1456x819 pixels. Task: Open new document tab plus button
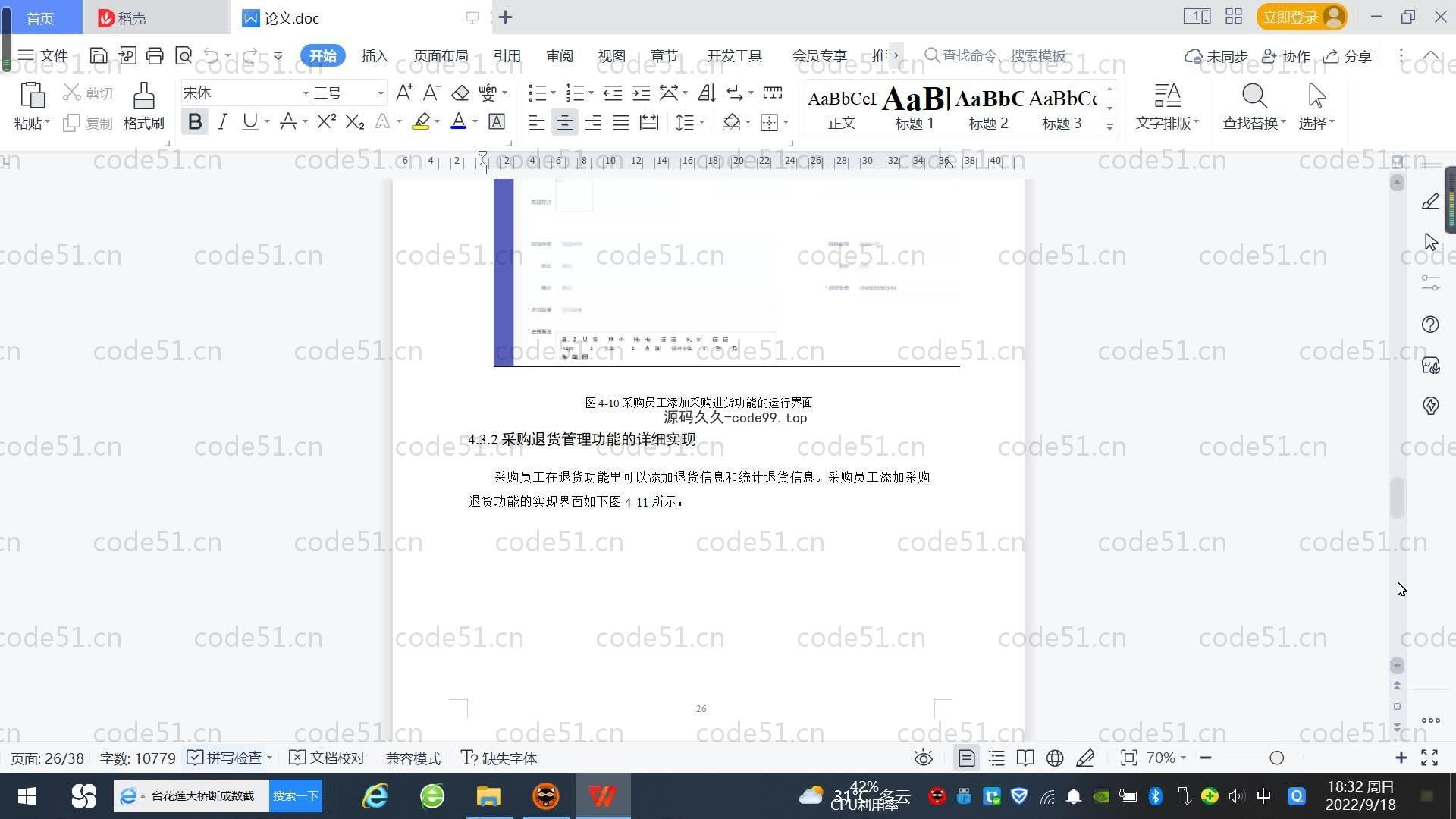click(505, 17)
